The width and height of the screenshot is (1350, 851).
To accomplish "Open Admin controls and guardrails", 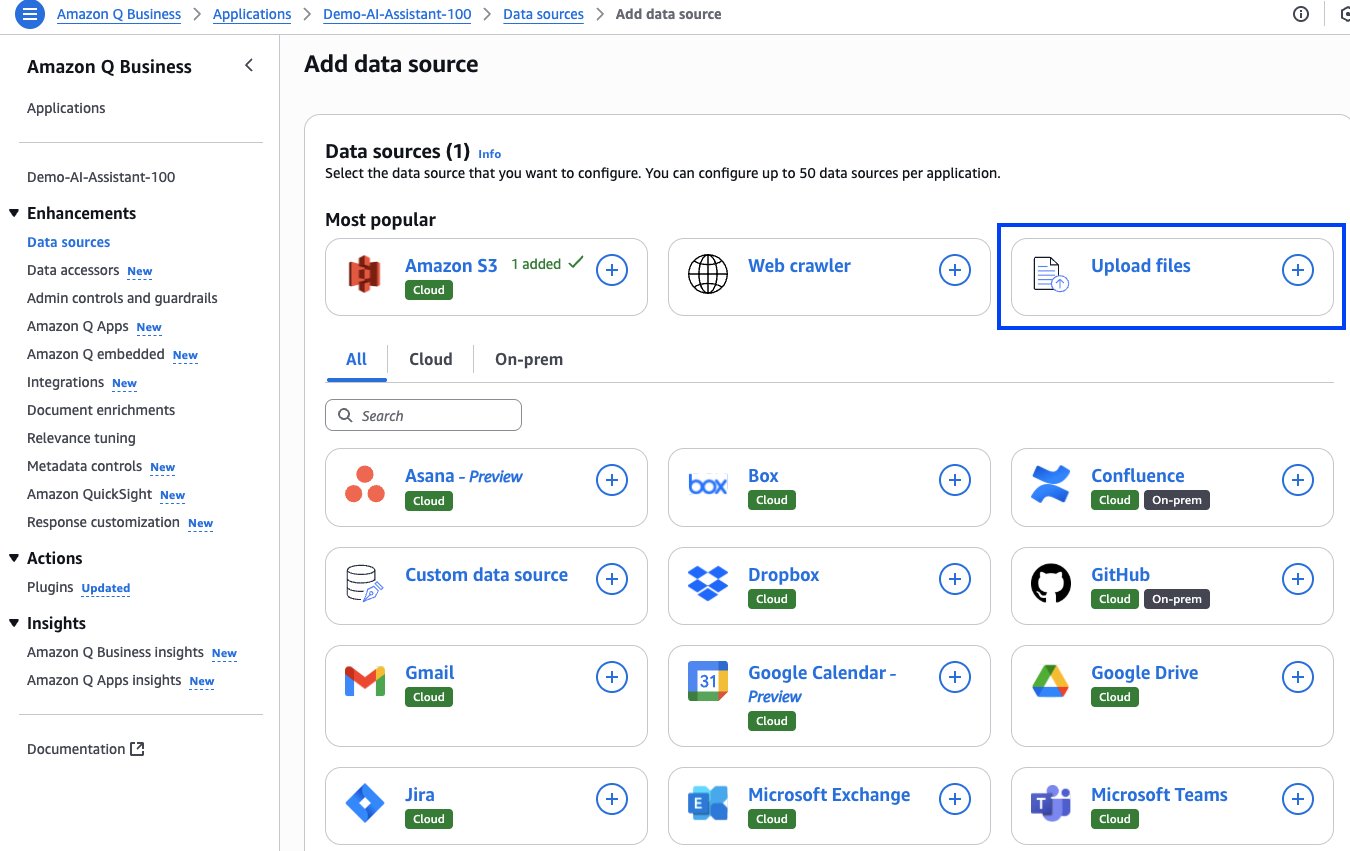I will [x=122, y=298].
